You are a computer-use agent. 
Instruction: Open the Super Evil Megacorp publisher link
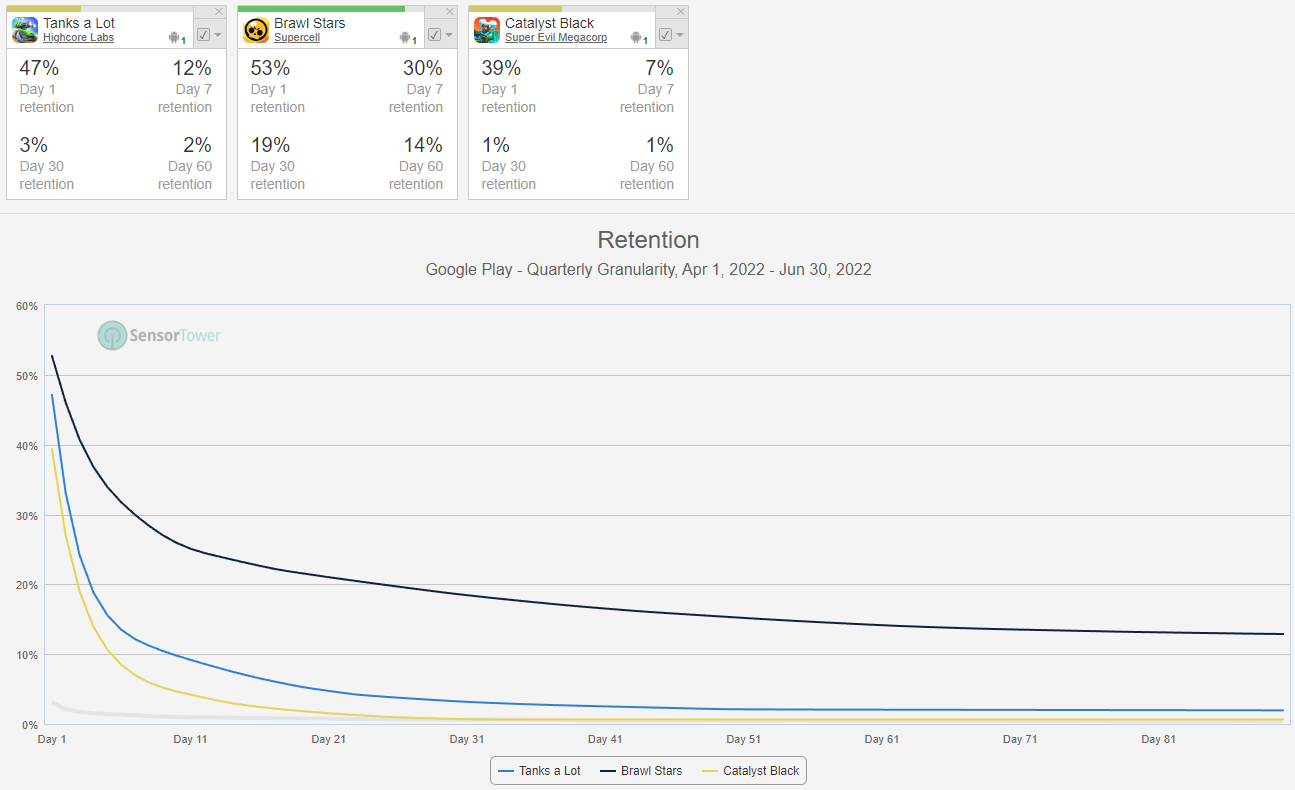[x=556, y=38]
